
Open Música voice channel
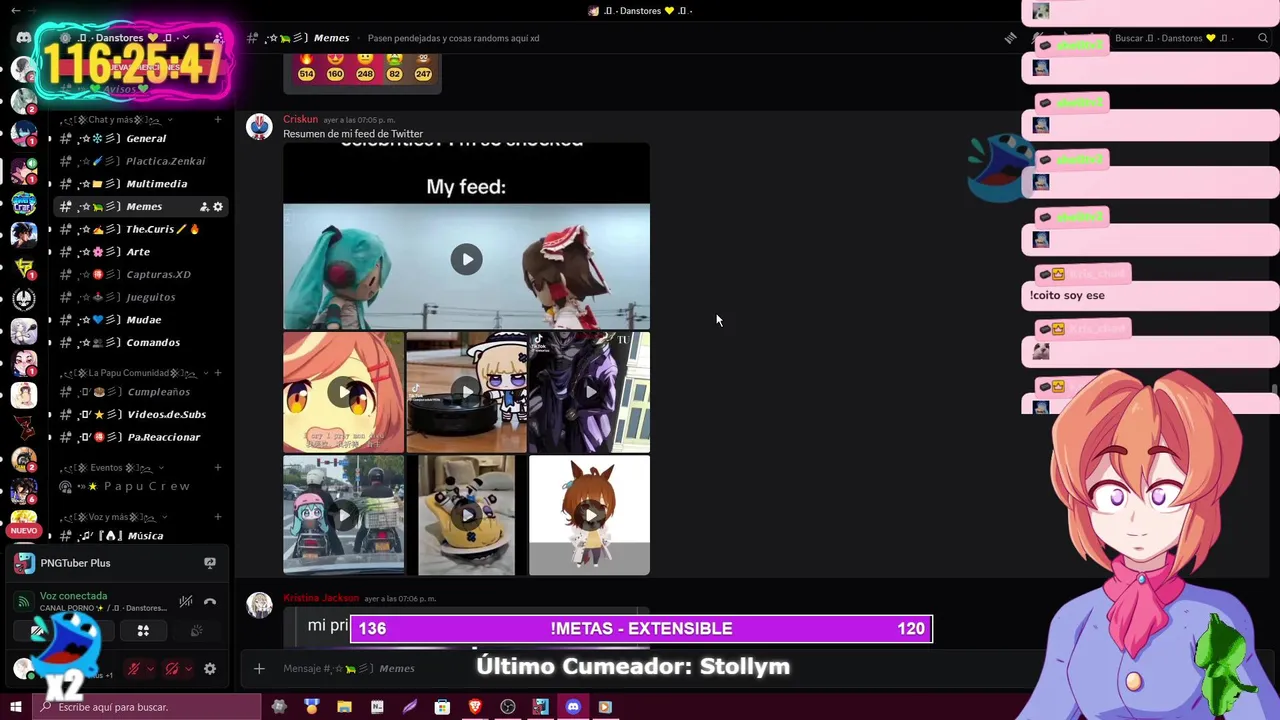pyautogui.click(x=140, y=536)
